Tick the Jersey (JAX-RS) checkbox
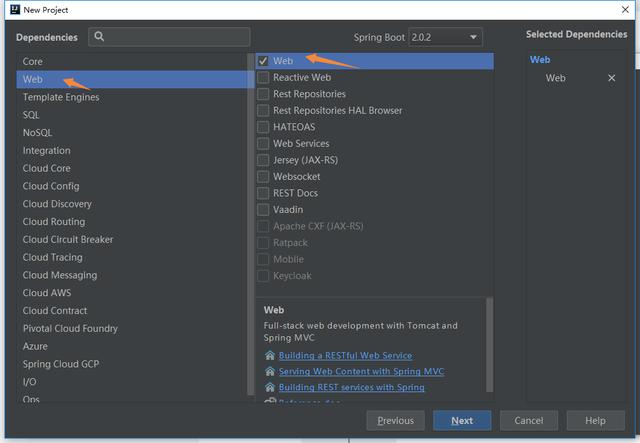This screenshot has width=640, height=443. (x=263, y=160)
